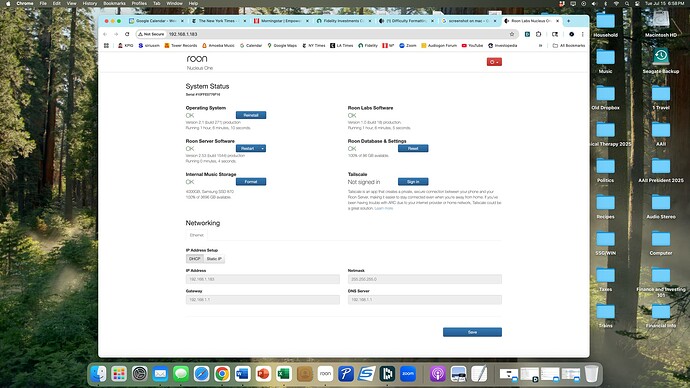Select DHCP for IP Address Setup
The width and height of the screenshot is (690, 388).
[195, 259]
